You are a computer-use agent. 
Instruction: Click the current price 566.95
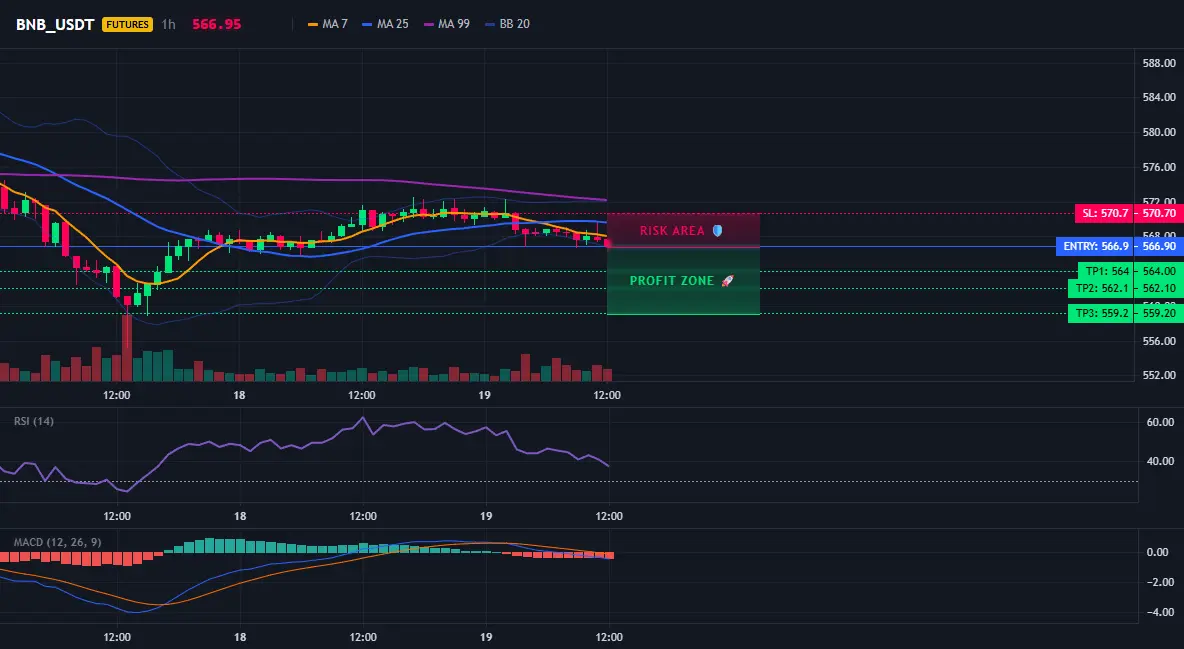(x=217, y=24)
